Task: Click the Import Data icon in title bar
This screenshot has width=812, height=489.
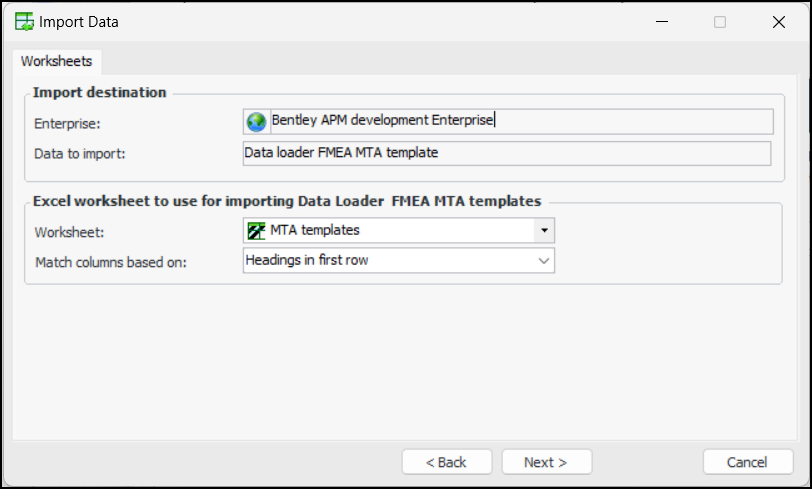Action: click(23, 21)
